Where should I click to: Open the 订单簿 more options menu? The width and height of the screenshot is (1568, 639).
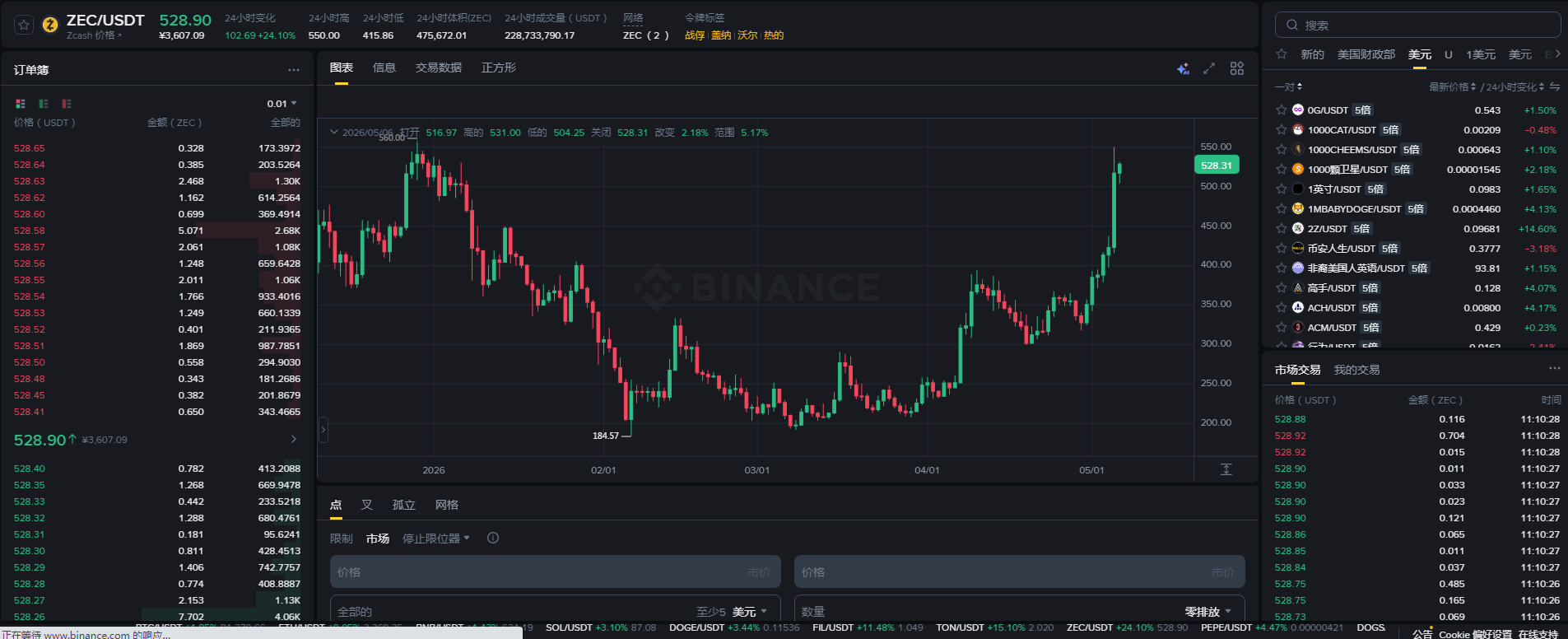pyautogui.click(x=294, y=70)
